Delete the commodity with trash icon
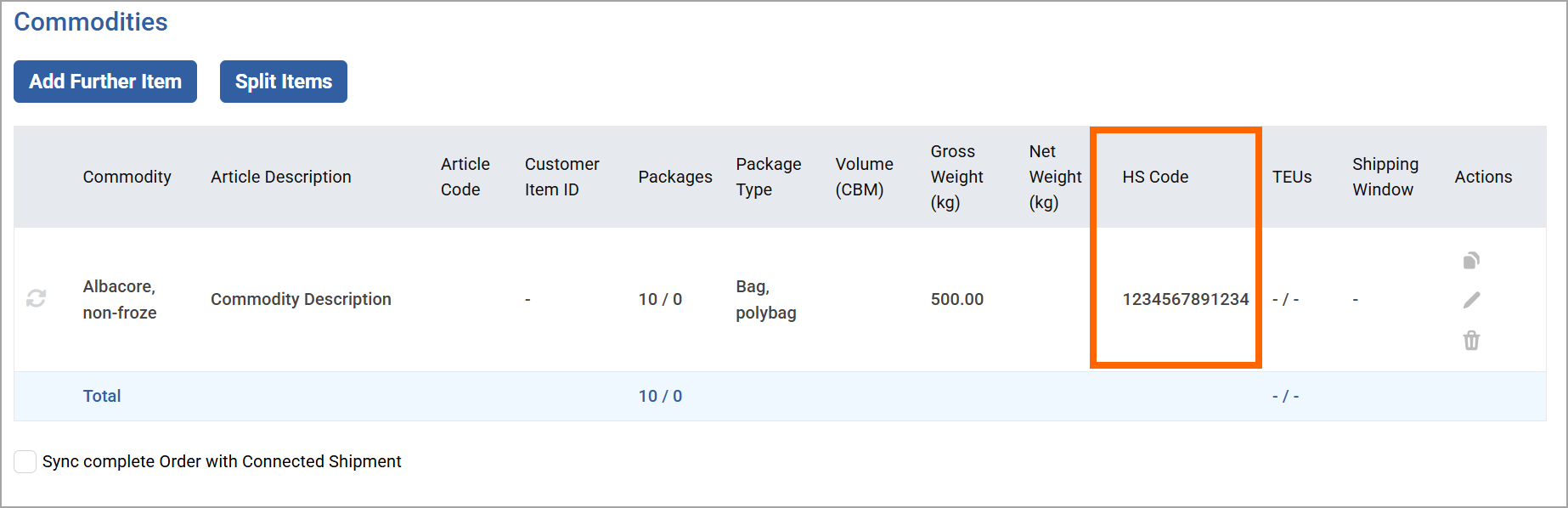Image resolution: width=1568 pixels, height=508 pixels. 1471,341
